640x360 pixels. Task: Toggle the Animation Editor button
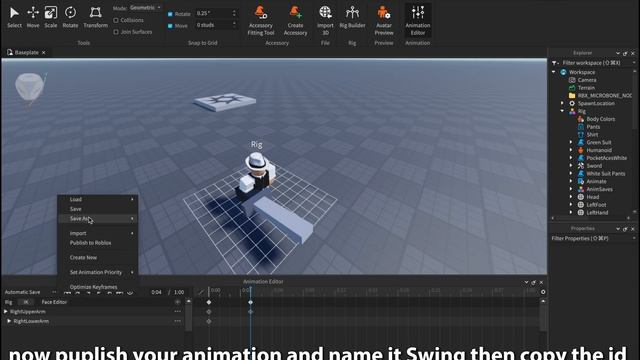click(418, 20)
